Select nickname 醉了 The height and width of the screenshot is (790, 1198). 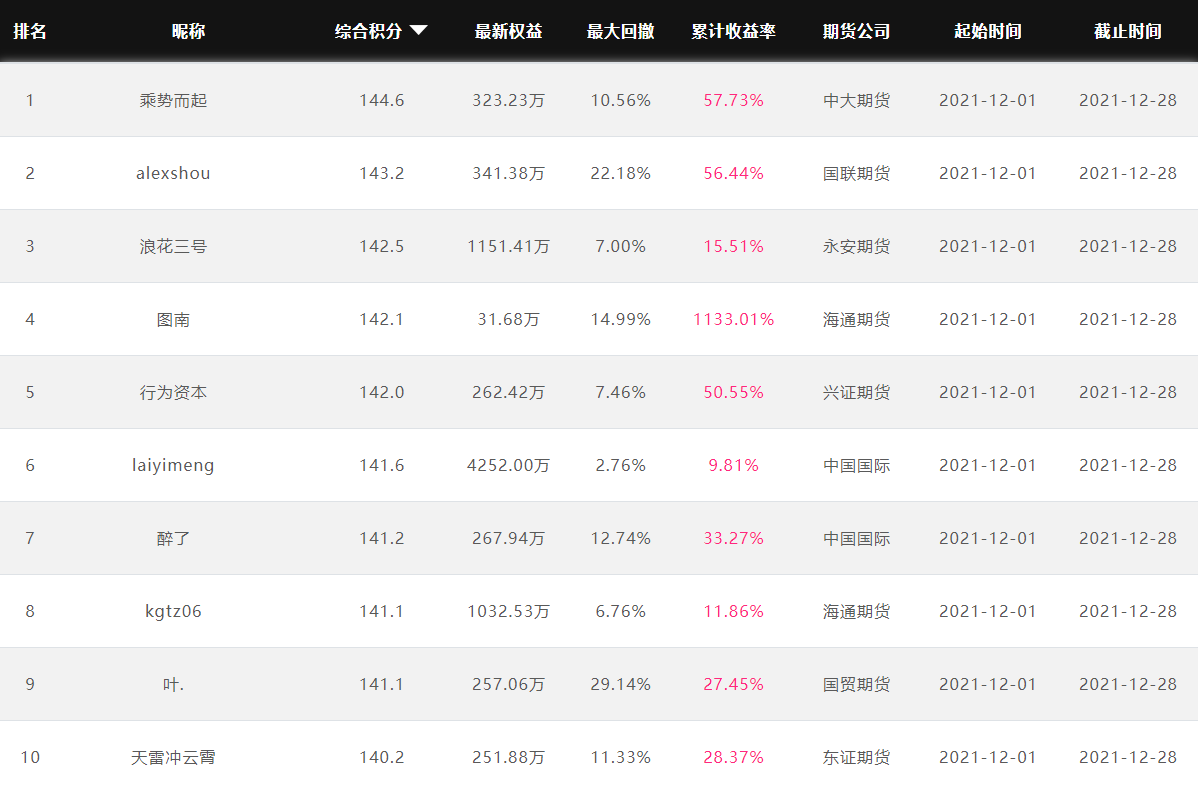pos(173,538)
